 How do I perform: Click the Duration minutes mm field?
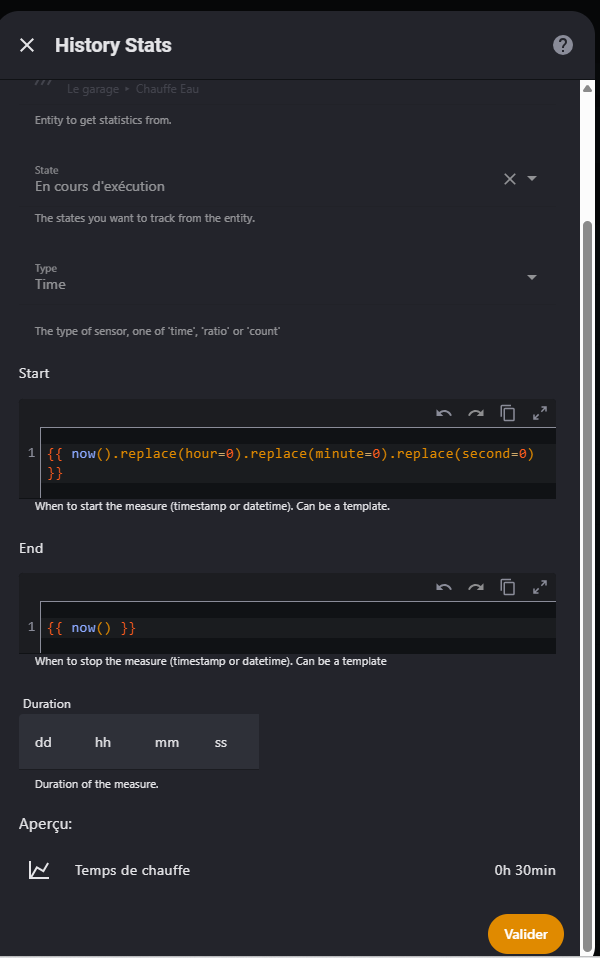coord(167,742)
